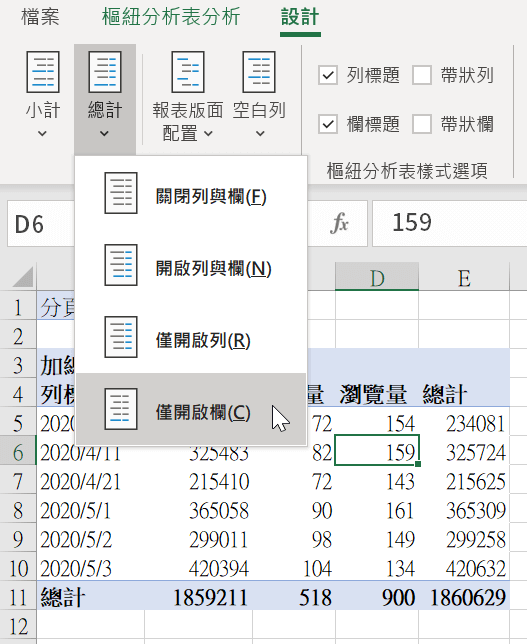Click total cell 518

tap(294, 596)
